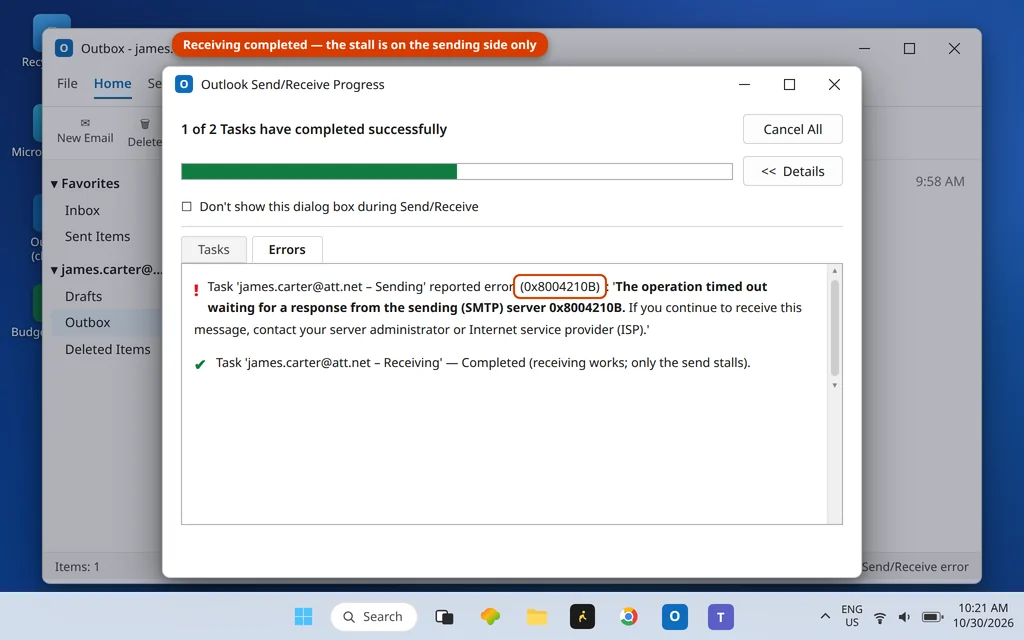Image resolution: width=1024 pixels, height=640 pixels.
Task: Click the Sending task error message text
Action: [x=498, y=308]
